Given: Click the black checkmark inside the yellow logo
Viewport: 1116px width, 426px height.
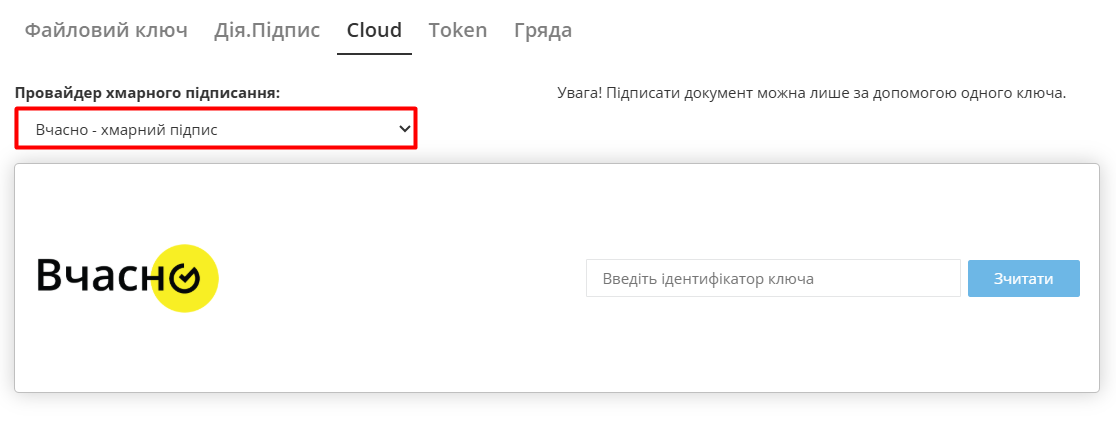Looking at the screenshot, I should tap(185, 279).
